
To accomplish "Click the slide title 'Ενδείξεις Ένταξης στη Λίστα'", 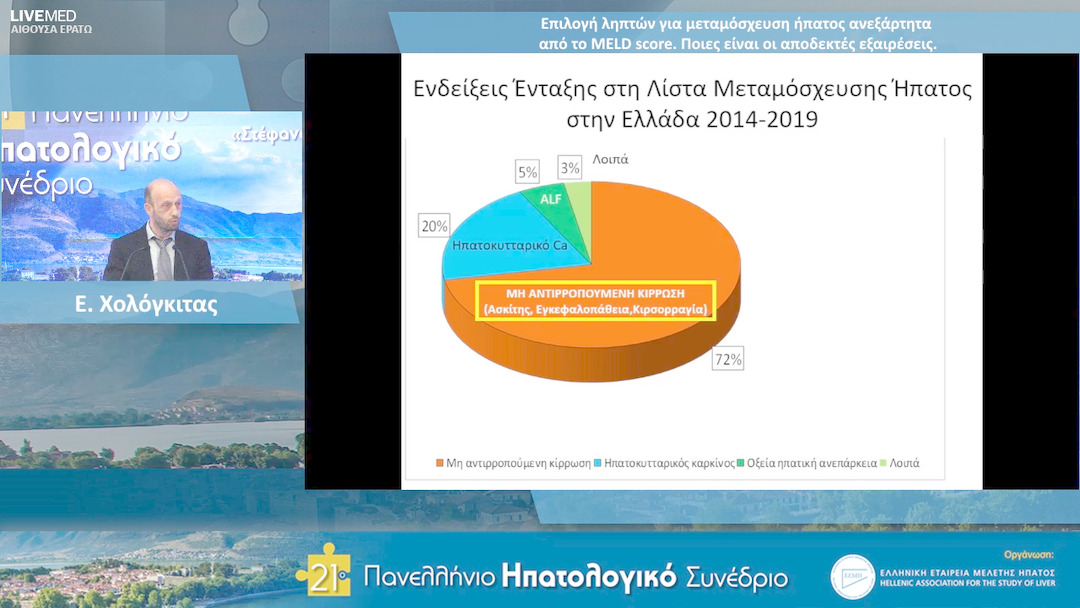I will tap(692, 89).
